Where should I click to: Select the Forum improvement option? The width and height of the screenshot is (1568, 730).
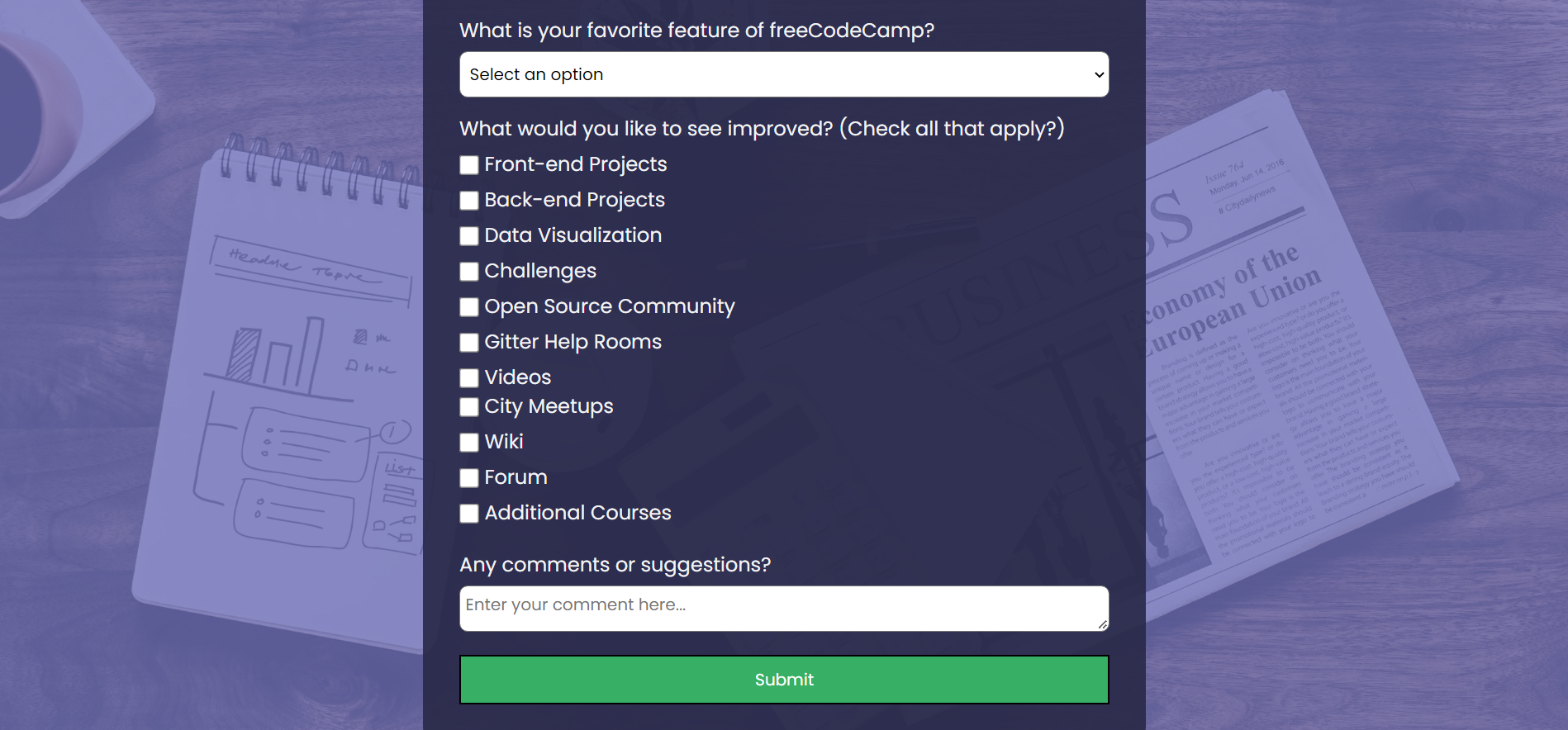[x=468, y=478]
